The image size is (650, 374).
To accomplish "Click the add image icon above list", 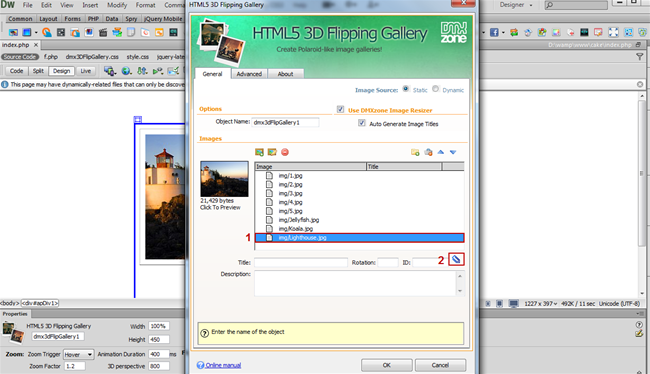I will 260,152.
